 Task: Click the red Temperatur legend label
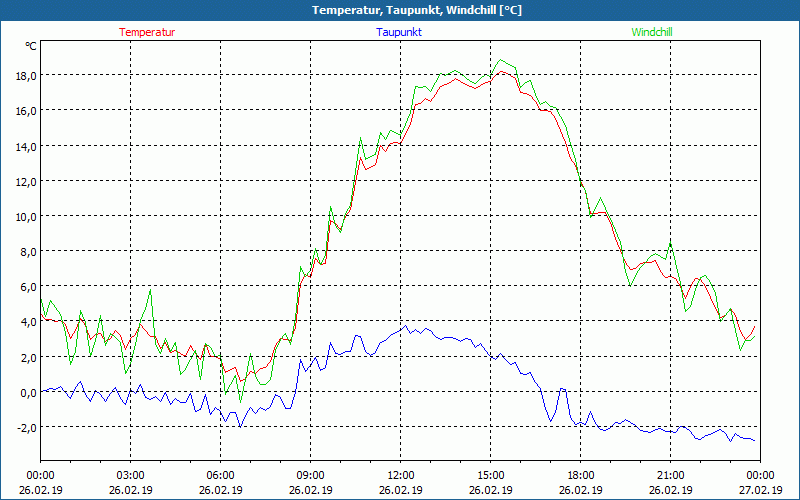click(x=147, y=32)
